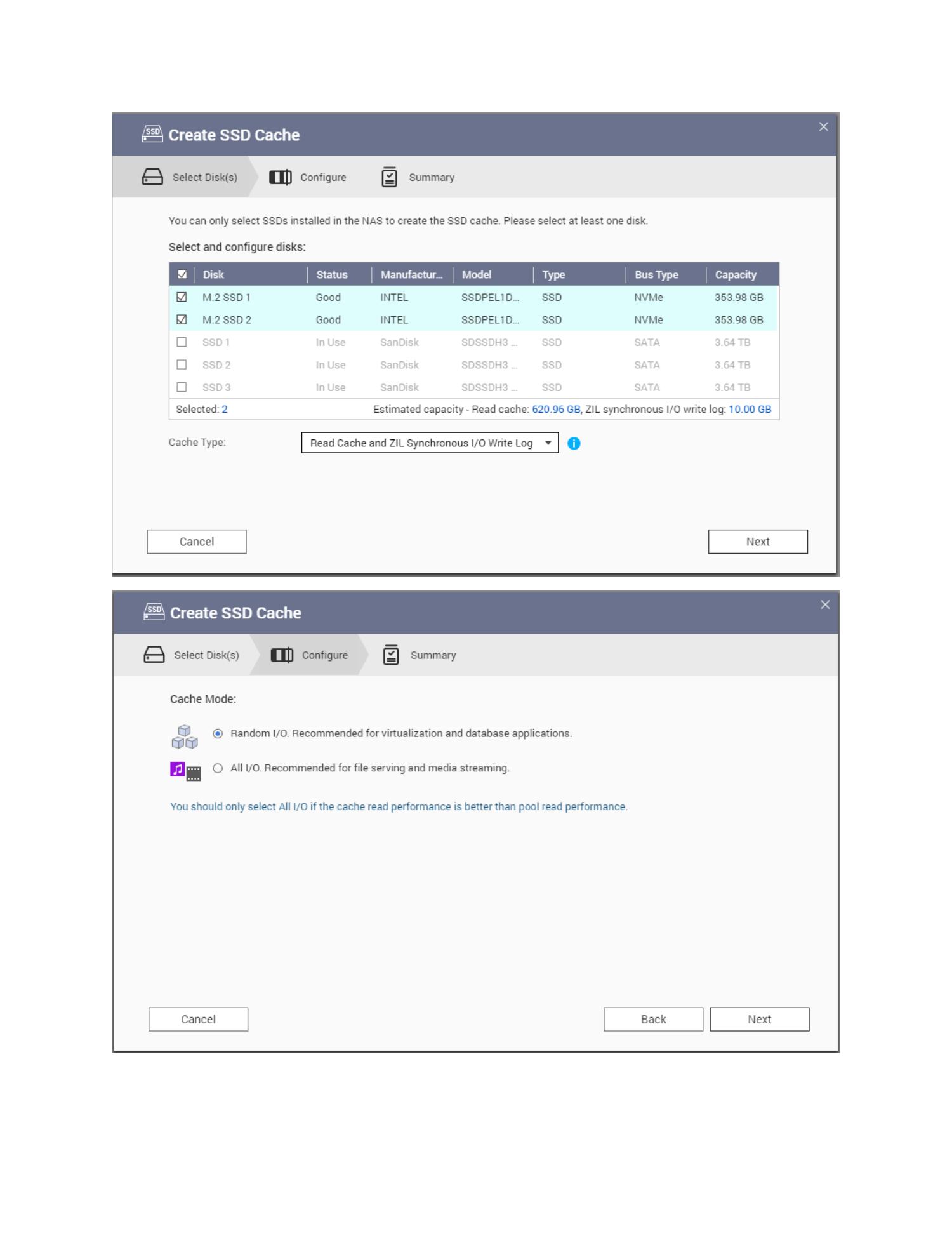Select the Random I/O cache mode radio button
The width and height of the screenshot is (952, 1233).
218,733
